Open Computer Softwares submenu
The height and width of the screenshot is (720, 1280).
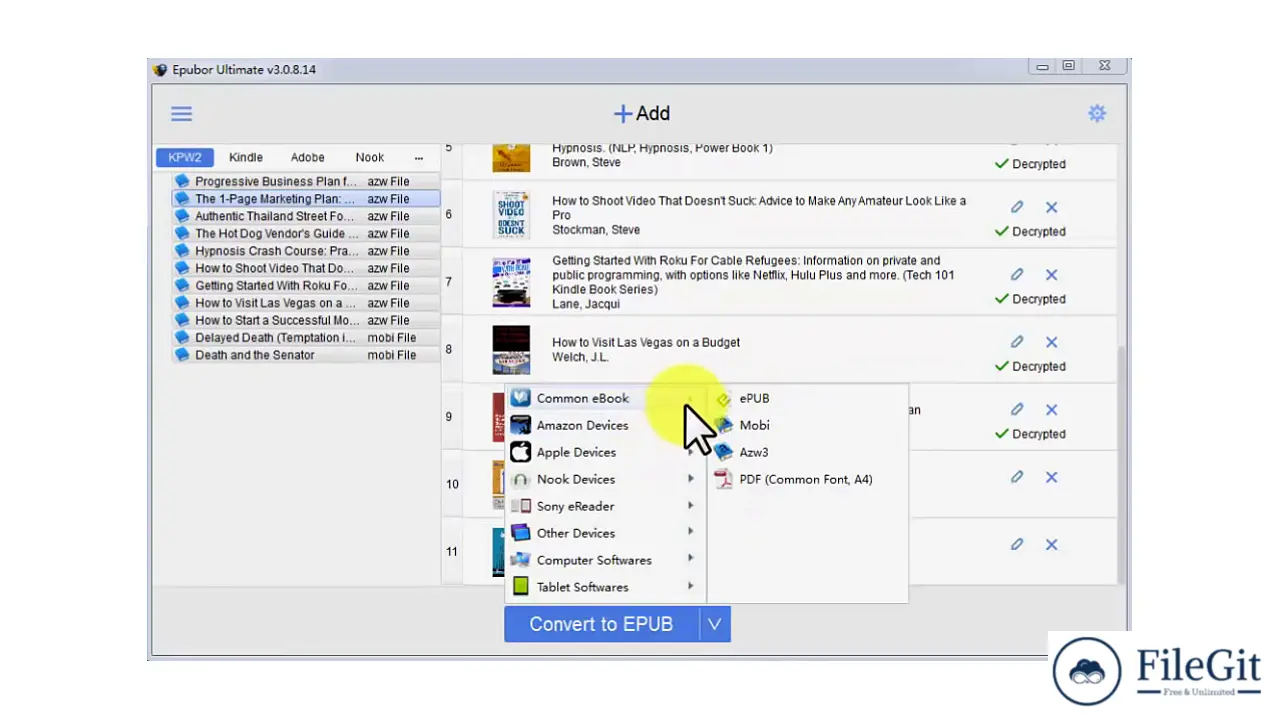tap(606, 560)
